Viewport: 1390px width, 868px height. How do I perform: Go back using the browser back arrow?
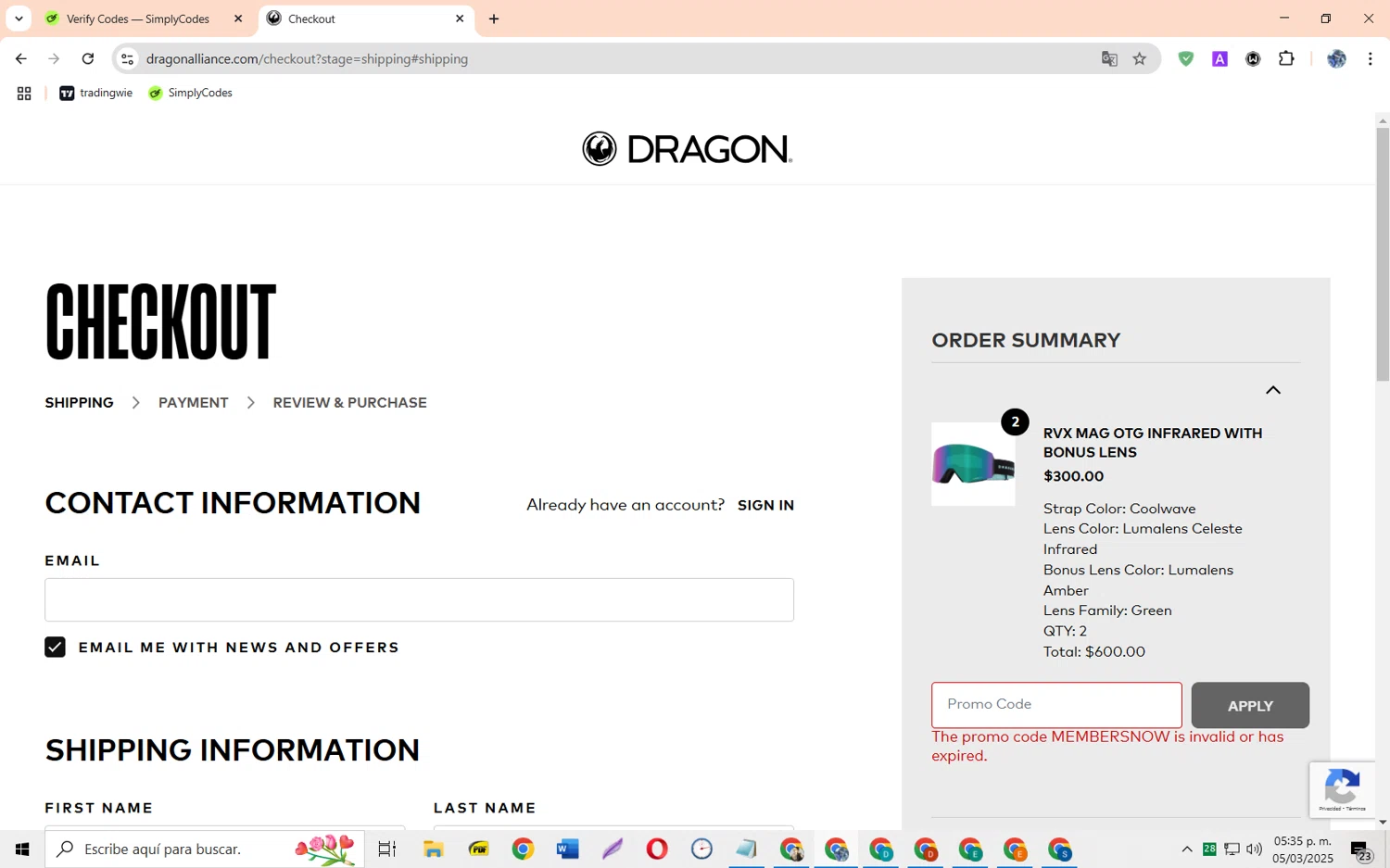coord(20,58)
